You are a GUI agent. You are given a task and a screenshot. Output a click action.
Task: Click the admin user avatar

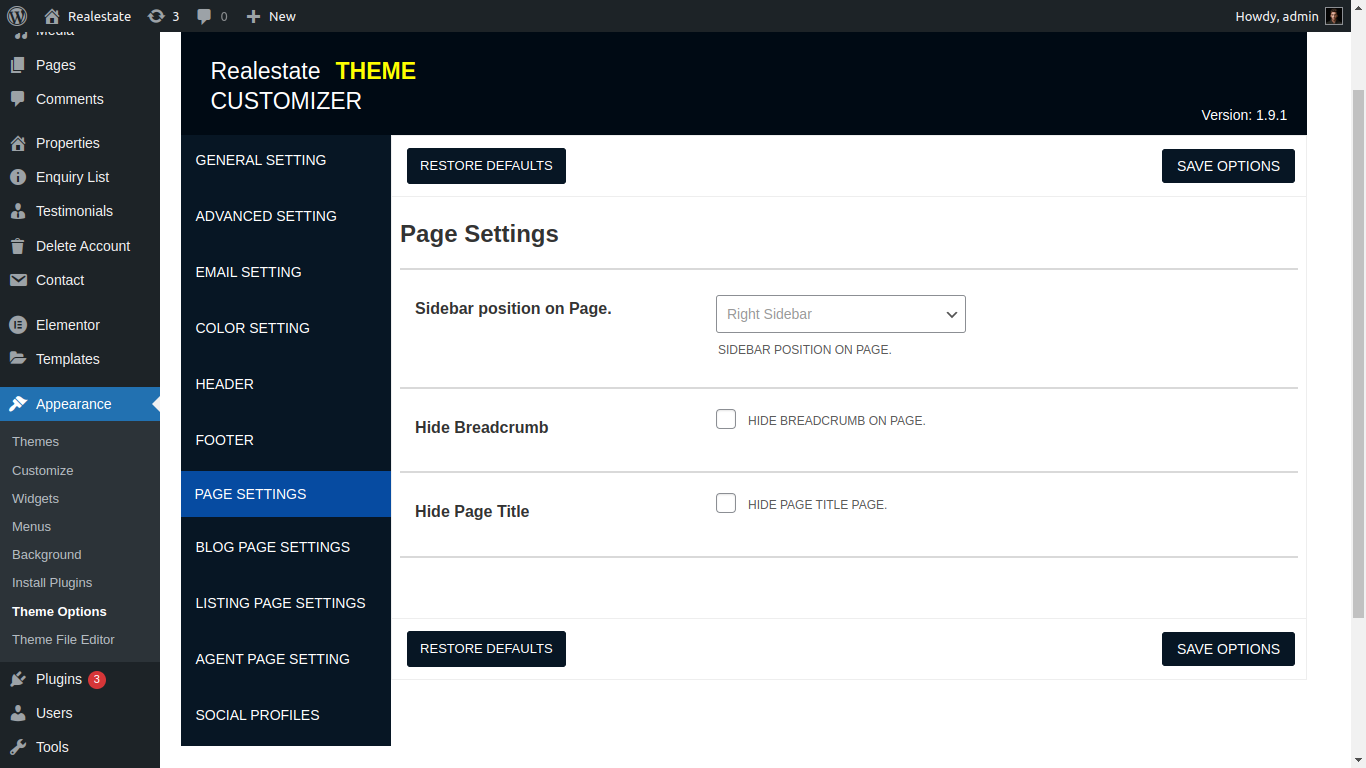[x=1334, y=16]
